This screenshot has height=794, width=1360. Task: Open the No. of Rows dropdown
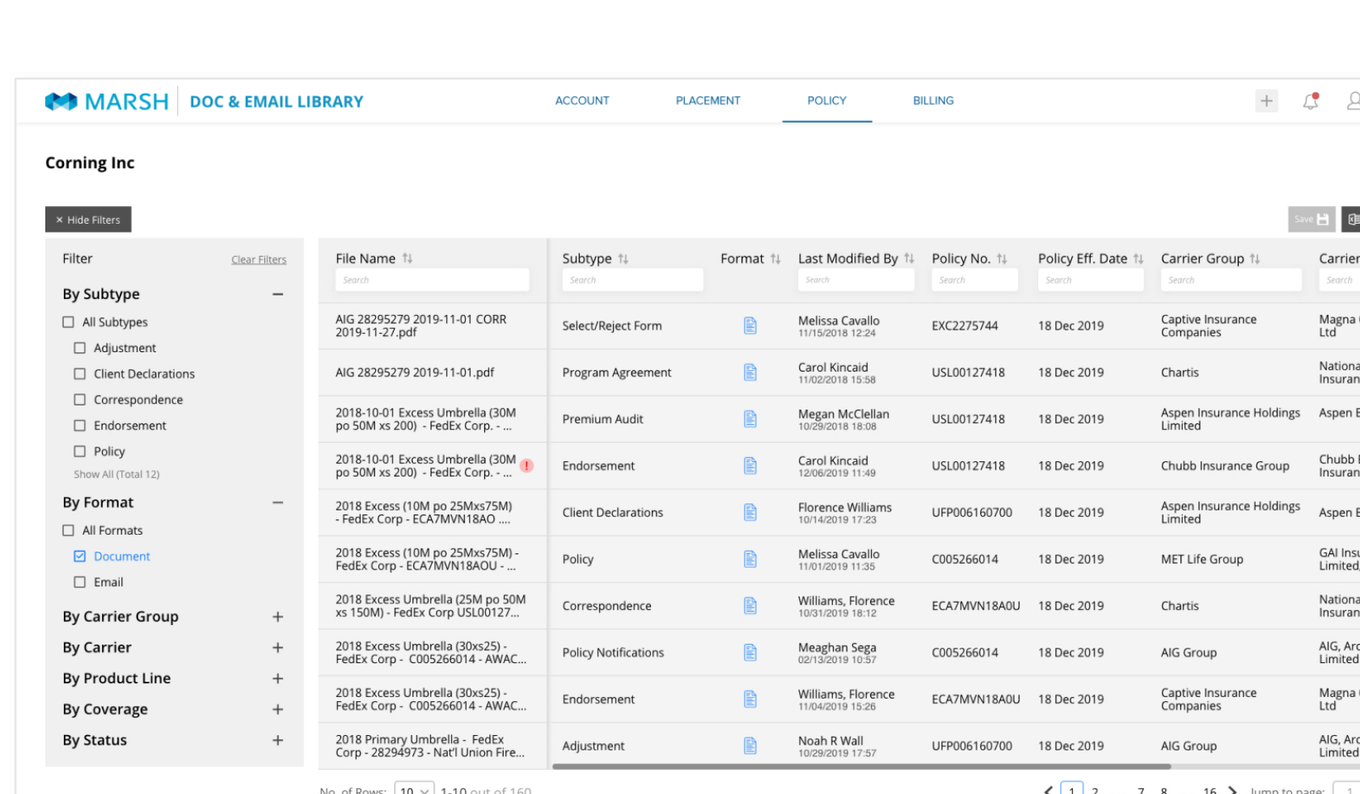414,789
